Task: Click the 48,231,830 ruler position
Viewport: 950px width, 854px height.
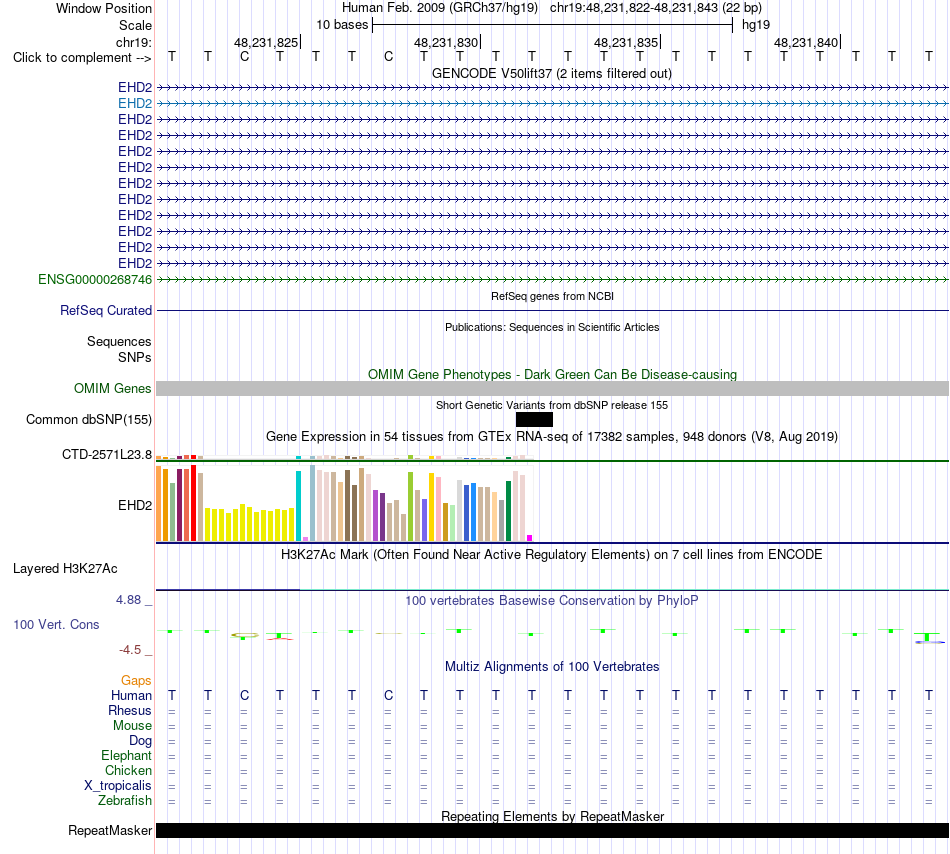Action: [447, 42]
